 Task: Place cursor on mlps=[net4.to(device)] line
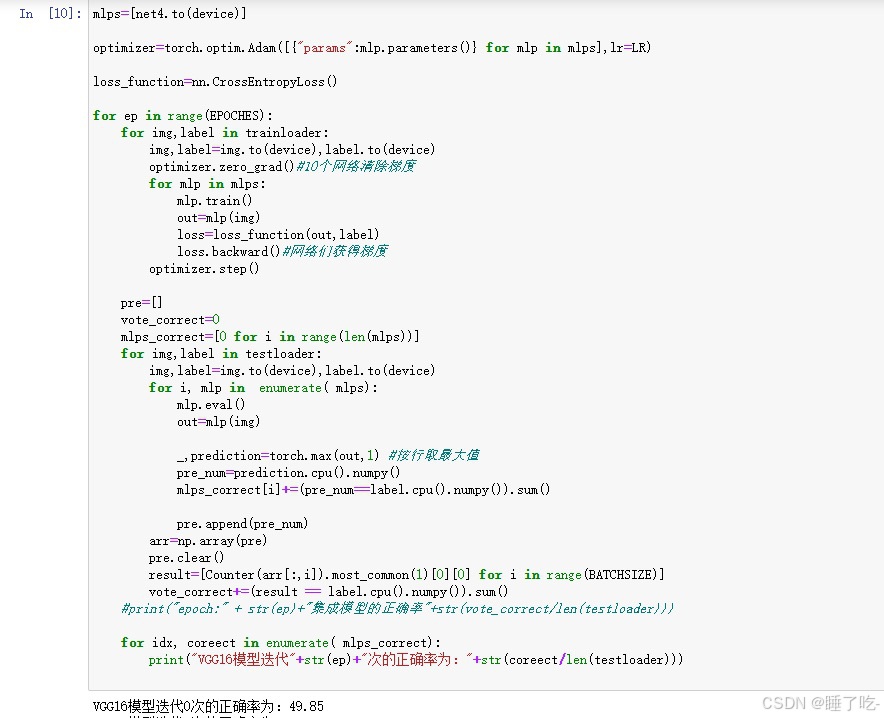(x=170, y=14)
